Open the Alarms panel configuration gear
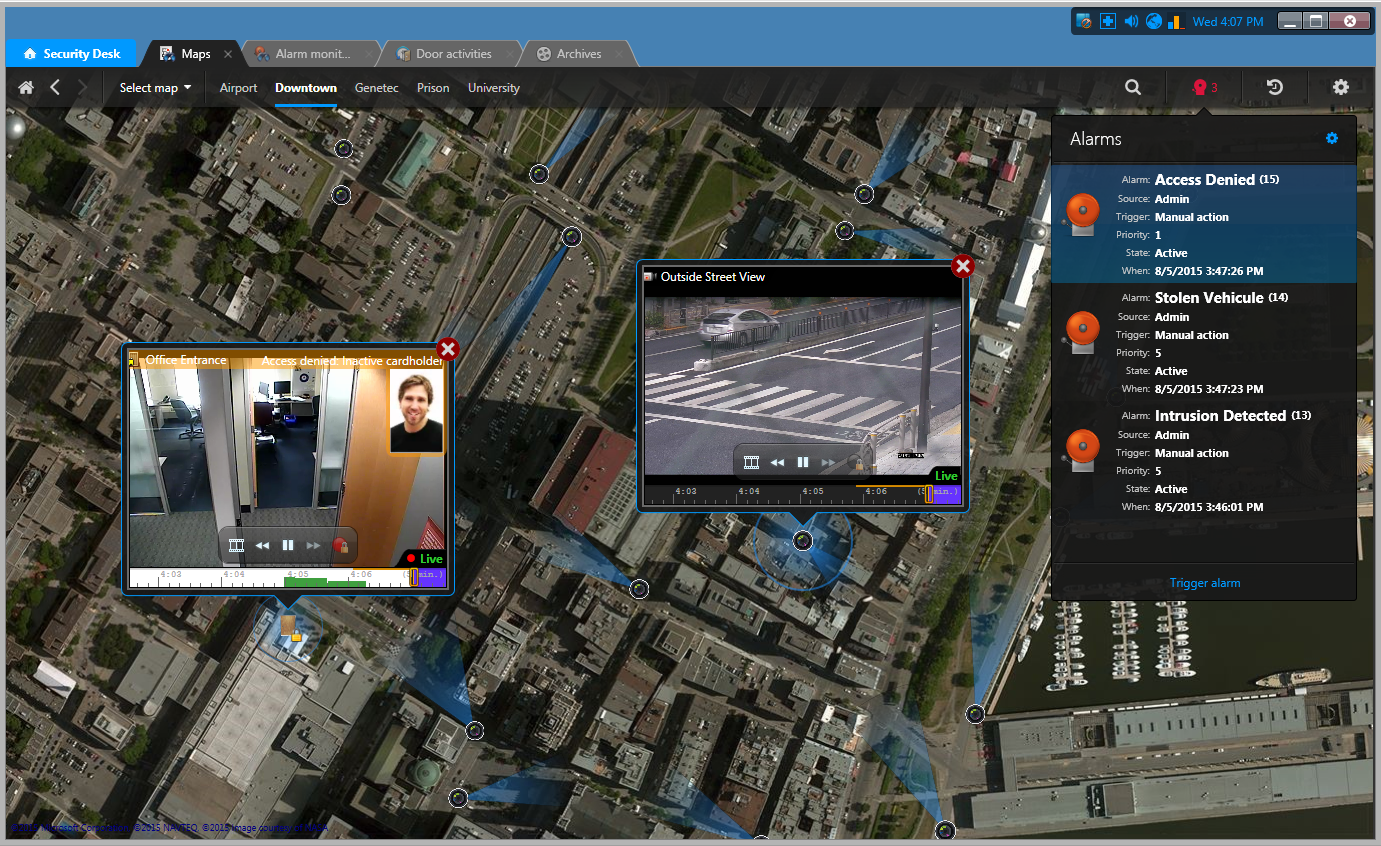1381x846 pixels. [x=1331, y=138]
